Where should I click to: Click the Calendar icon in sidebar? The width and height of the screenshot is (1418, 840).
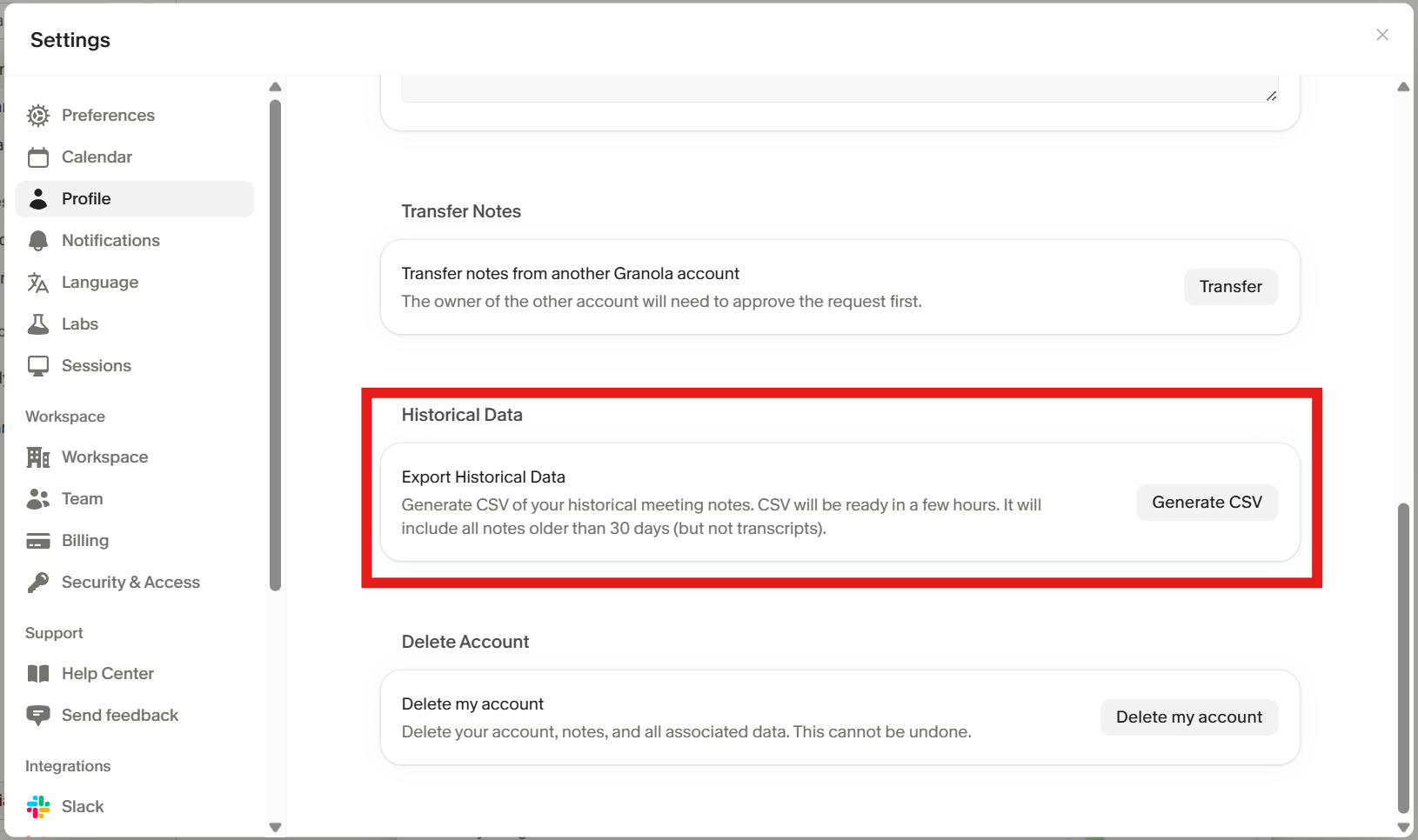coord(38,157)
